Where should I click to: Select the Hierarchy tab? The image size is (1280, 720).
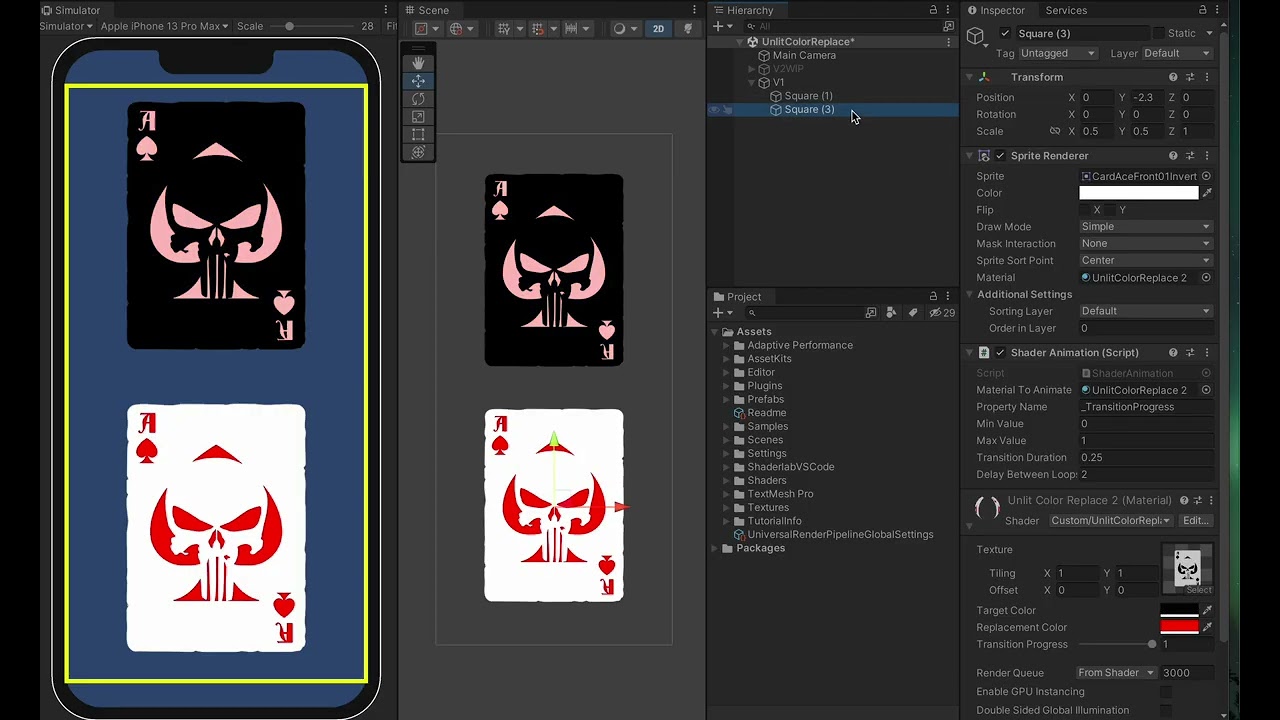[743, 10]
